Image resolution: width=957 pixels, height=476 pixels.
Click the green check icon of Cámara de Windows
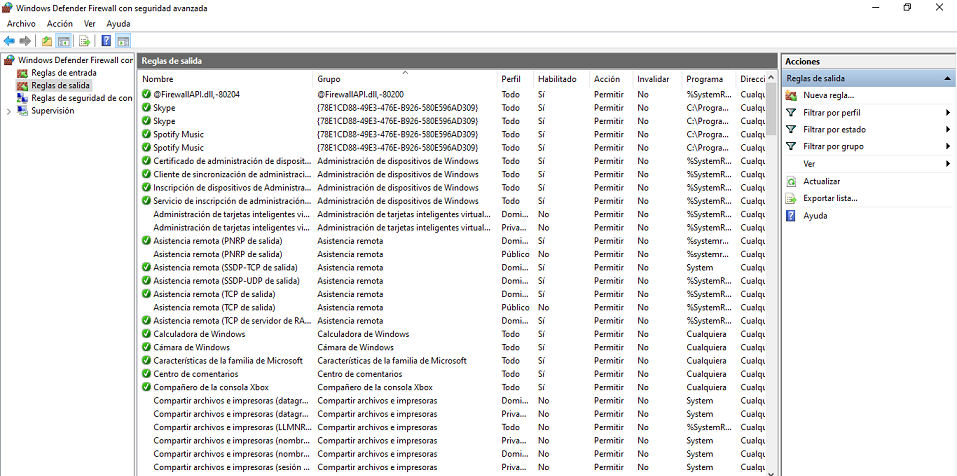[x=146, y=347]
